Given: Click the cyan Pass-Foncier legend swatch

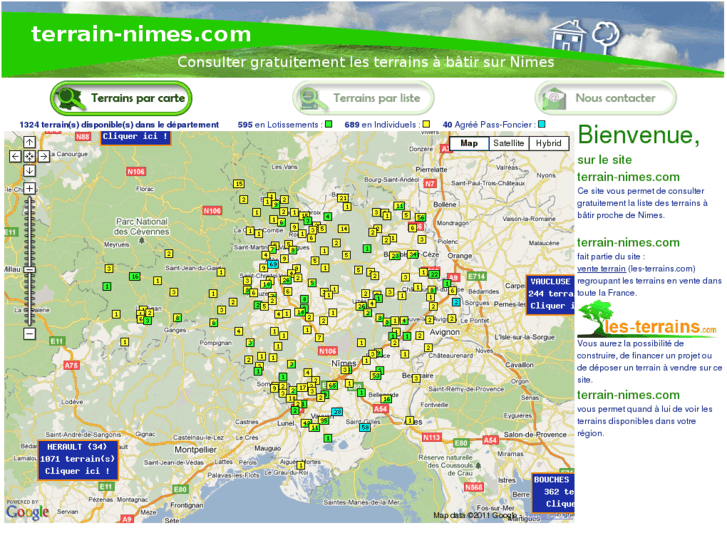Looking at the screenshot, I should (542, 124).
